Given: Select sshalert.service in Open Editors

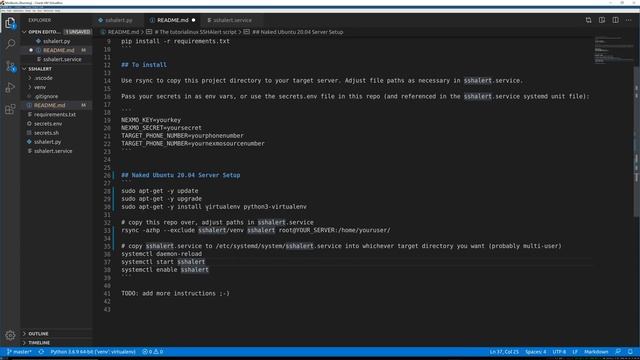Looking at the screenshot, I should [x=62, y=60].
